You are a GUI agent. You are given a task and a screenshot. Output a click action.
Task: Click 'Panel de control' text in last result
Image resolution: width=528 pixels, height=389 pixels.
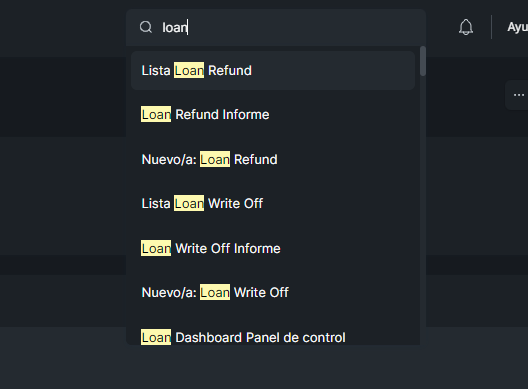296,337
